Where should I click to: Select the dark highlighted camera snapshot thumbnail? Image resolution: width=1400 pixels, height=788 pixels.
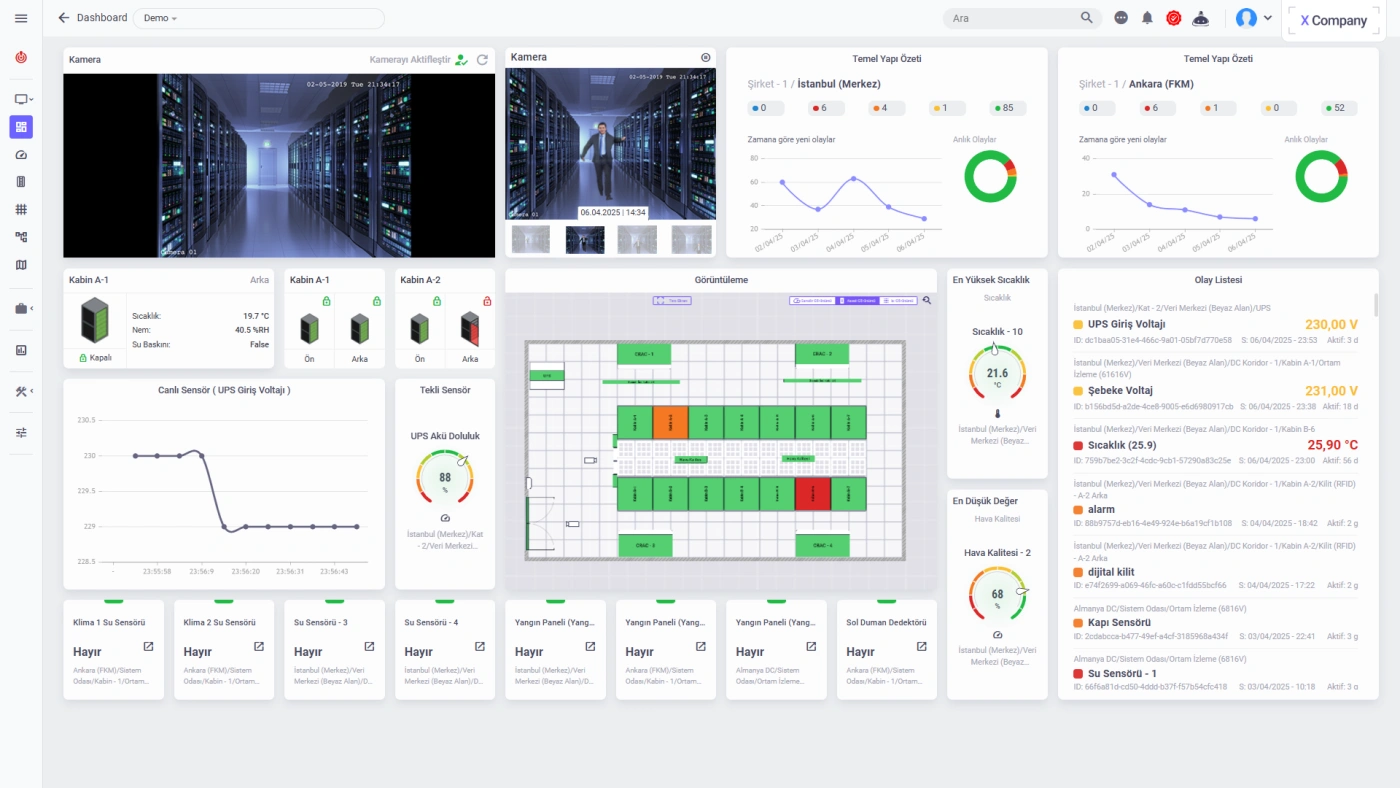[x=585, y=239]
